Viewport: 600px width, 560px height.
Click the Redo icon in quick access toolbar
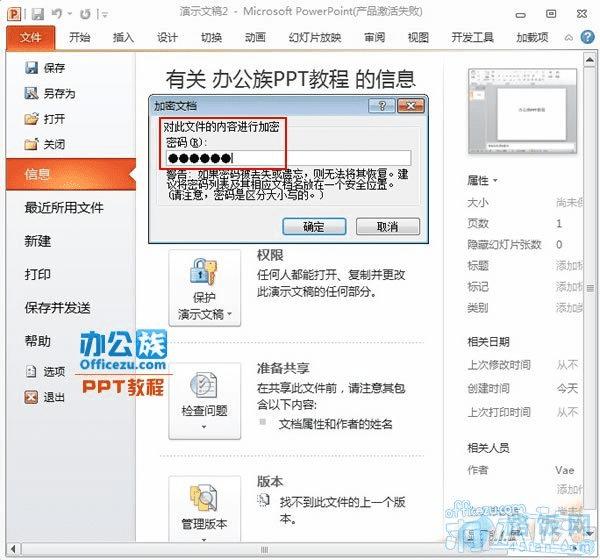(85, 15)
